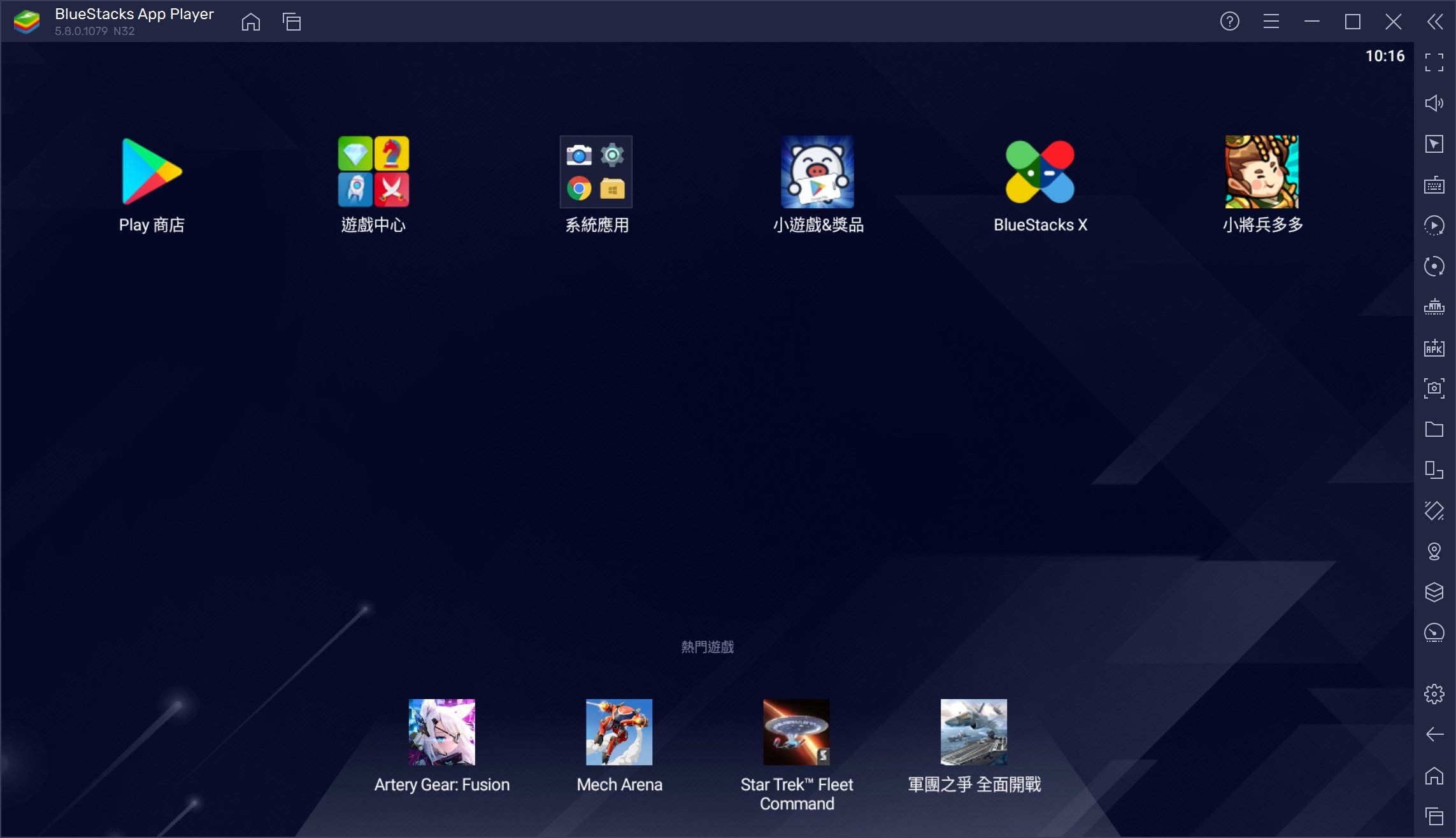Open the media folder icon in sidebar
Screen dimensions: 1456x838
pos(1434,429)
